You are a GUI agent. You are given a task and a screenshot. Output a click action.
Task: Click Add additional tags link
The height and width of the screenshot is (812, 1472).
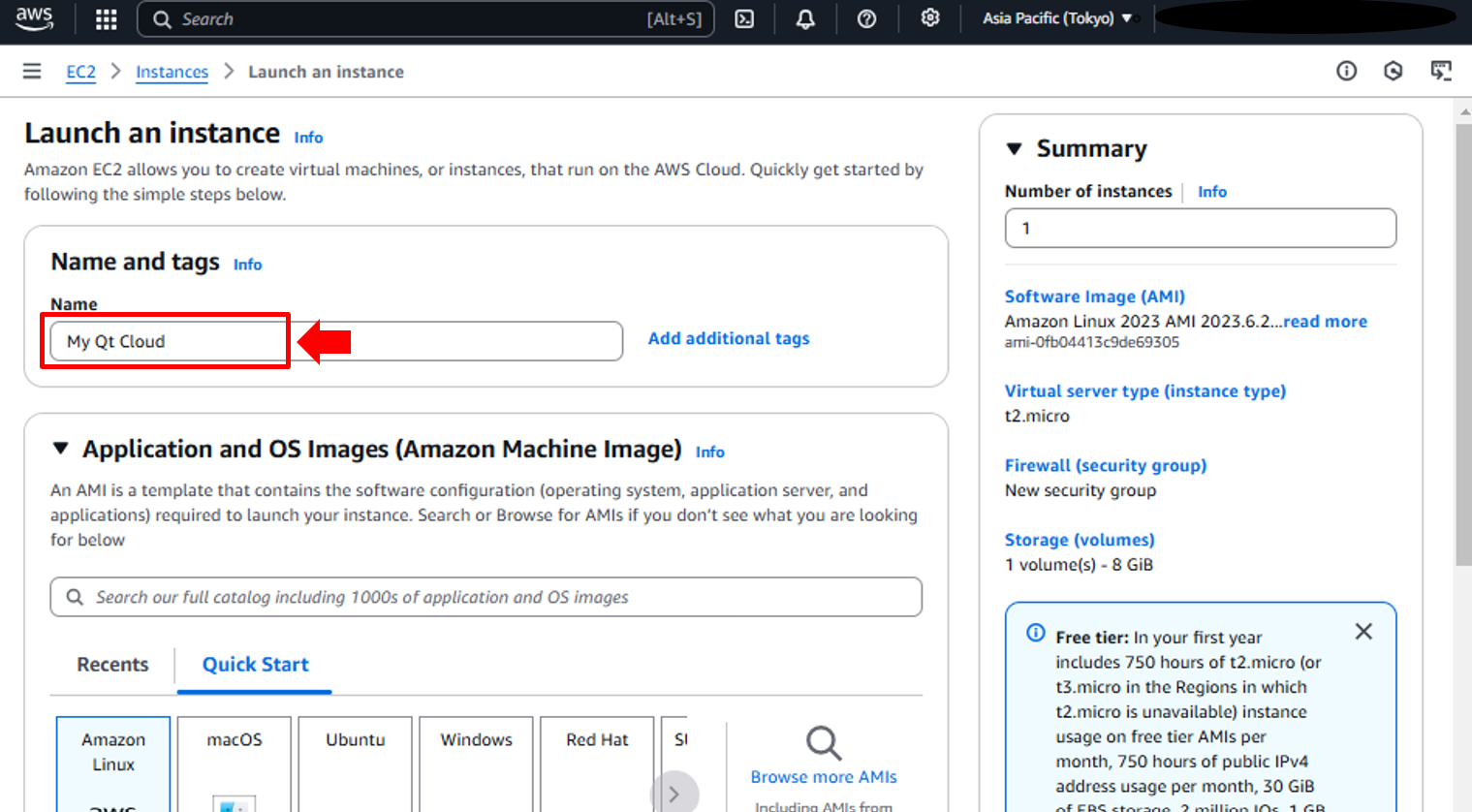tap(728, 338)
